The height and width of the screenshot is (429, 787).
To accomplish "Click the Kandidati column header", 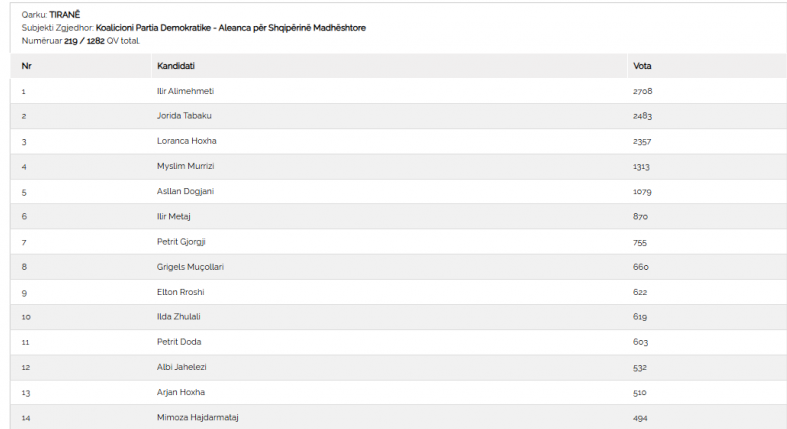I will coord(176,66).
